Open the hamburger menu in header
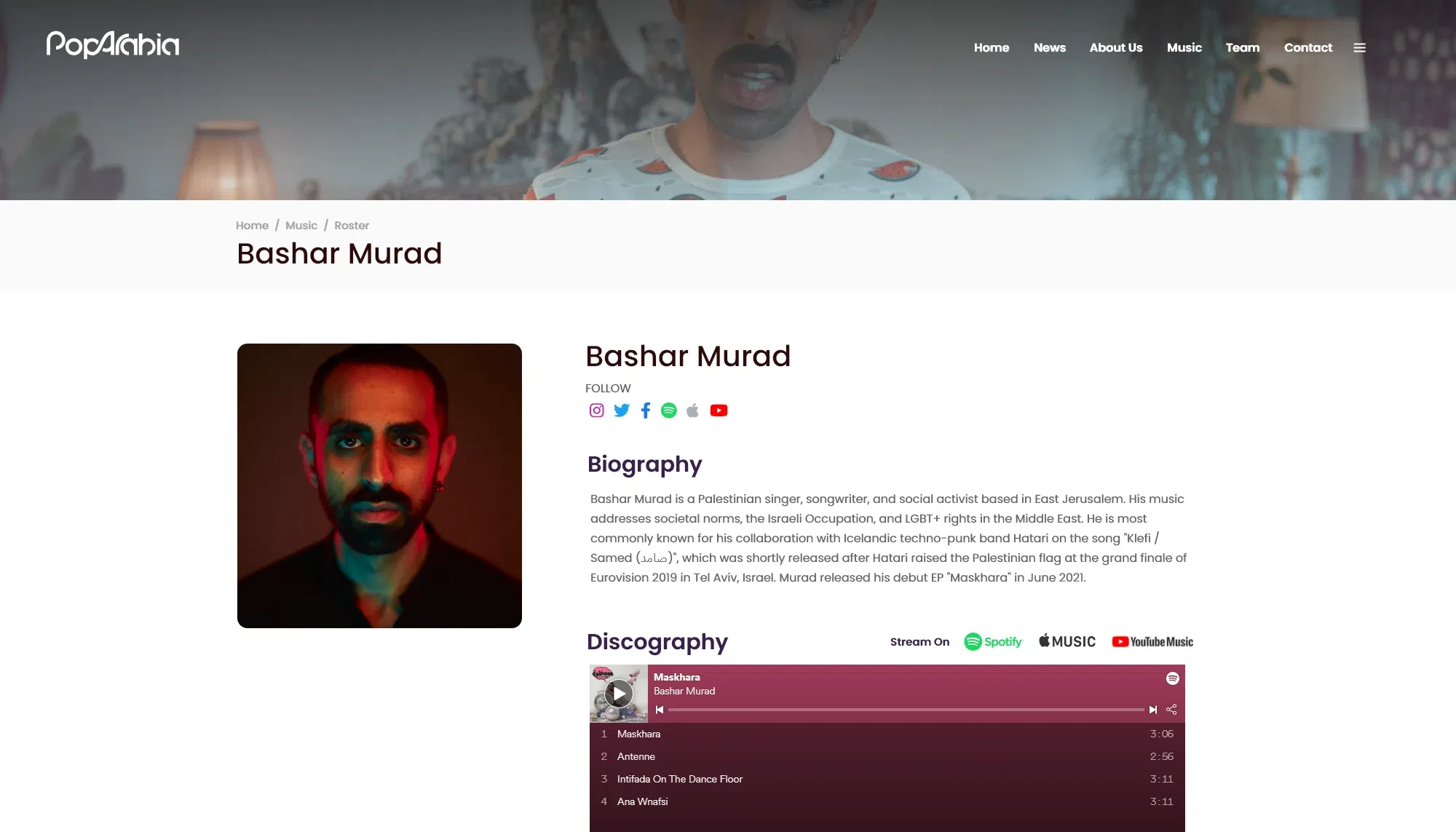Screen dimensions: 1456x832 pos(1359,48)
